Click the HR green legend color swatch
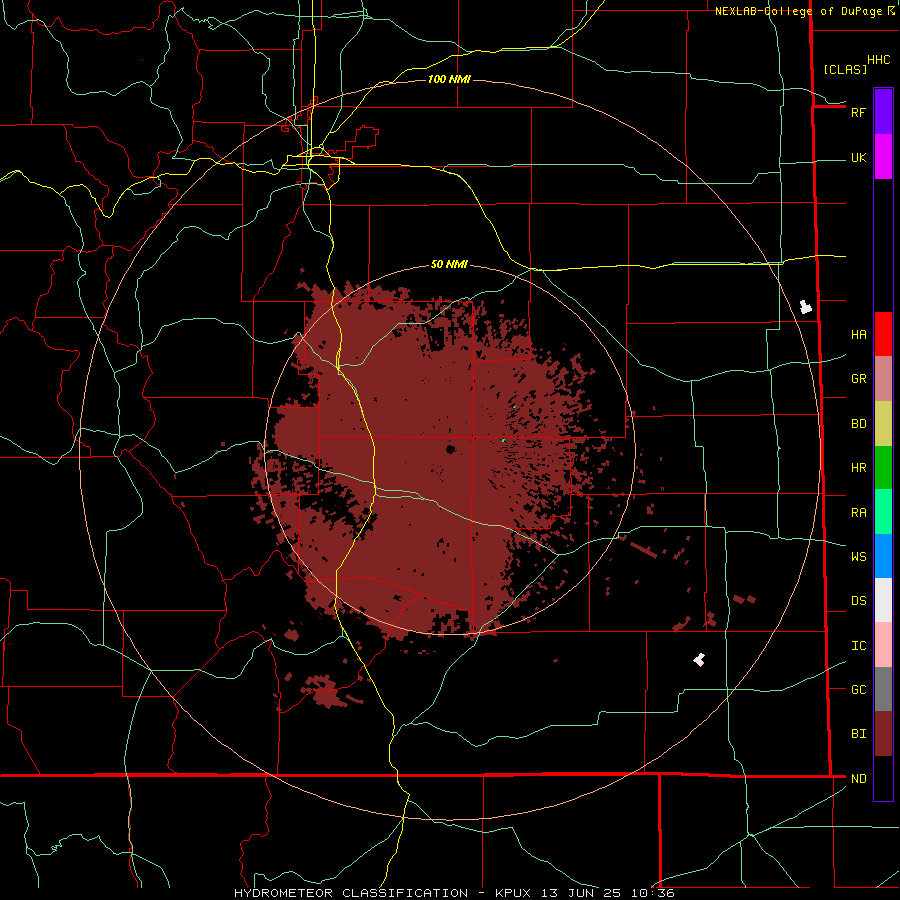The width and height of the screenshot is (900, 900). pyautogui.click(x=883, y=467)
